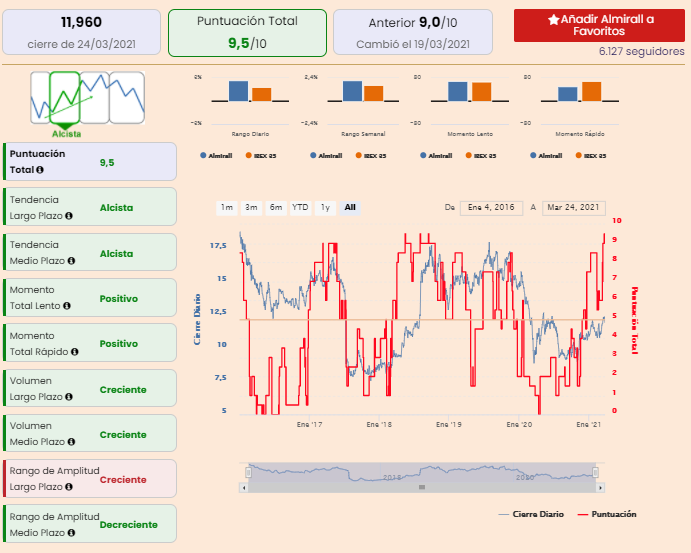Image resolution: width=691 pixels, height=553 pixels.
Task: Select the All chart range
Action: (x=350, y=208)
